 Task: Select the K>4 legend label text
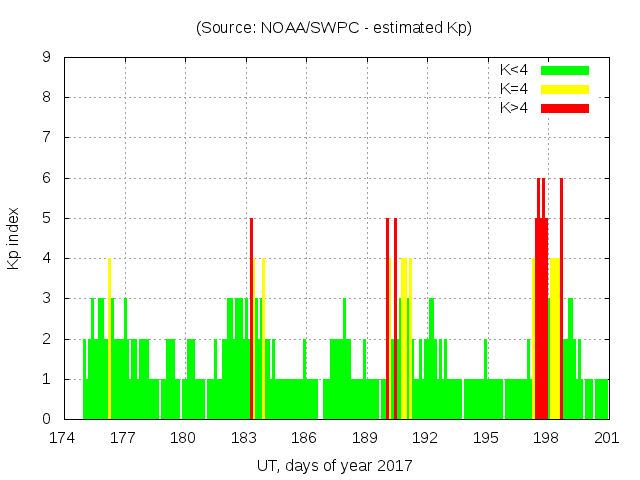click(x=514, y=108)
